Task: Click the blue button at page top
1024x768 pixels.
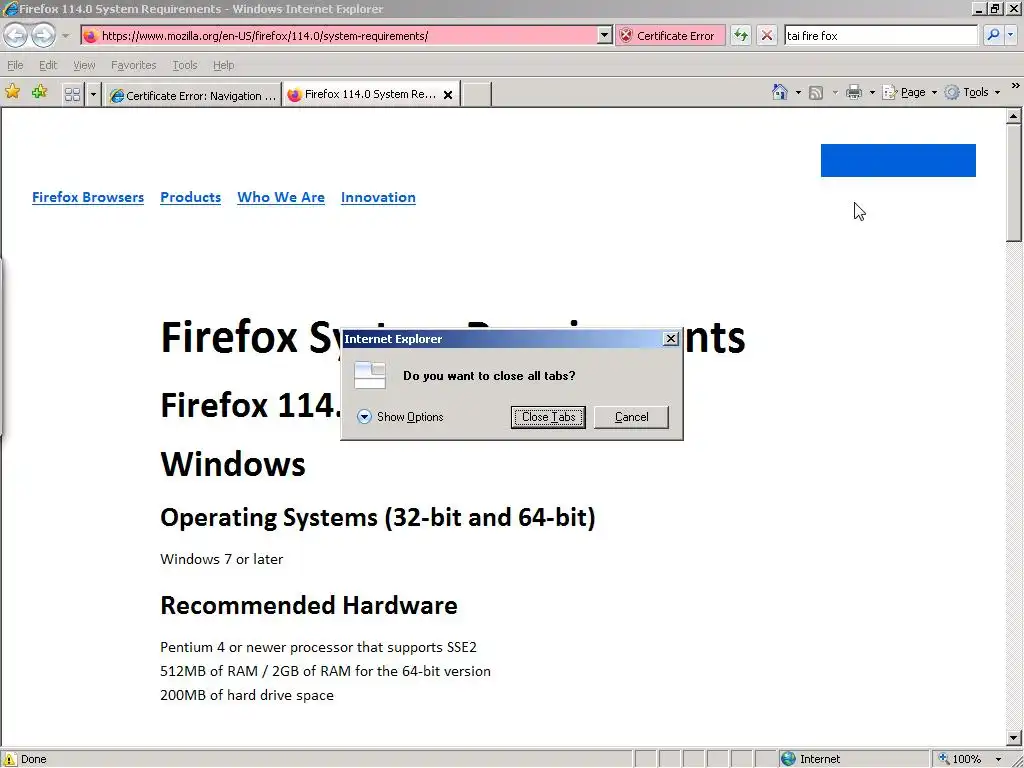Action: point(898,160)
